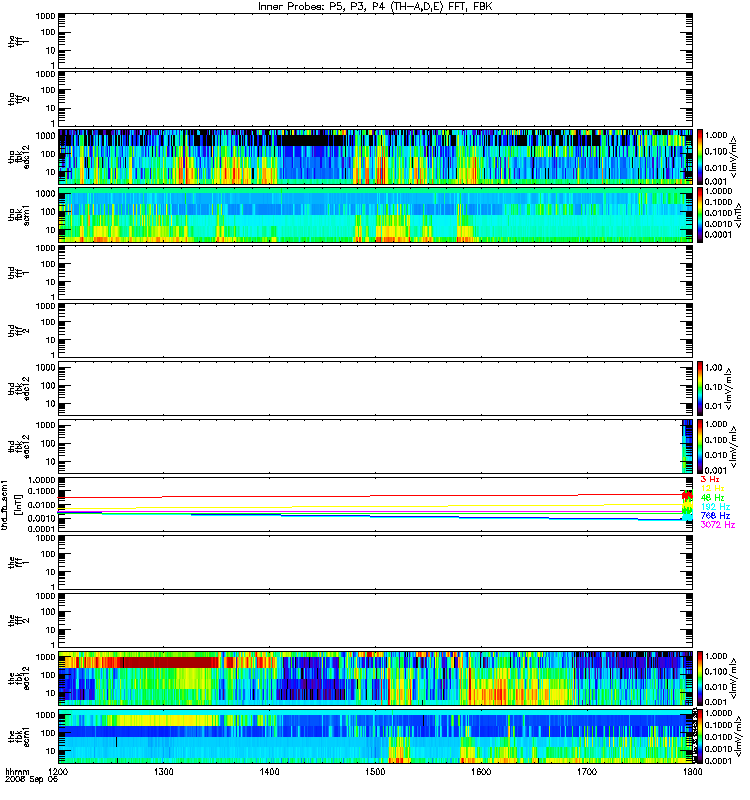This screenshot has height=800, width=750.
Task: Select the 12 Hz legend entry
Action: (712, 489)
